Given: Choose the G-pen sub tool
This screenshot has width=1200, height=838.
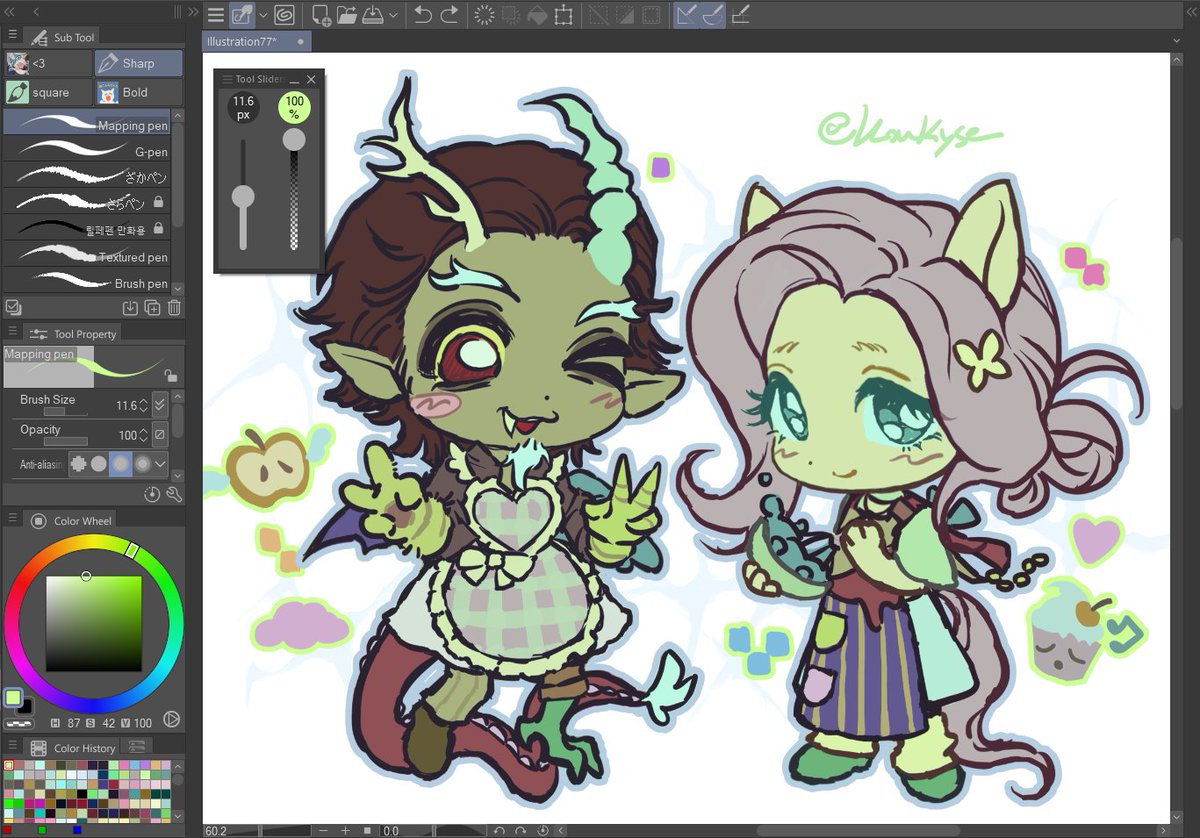Looking at the screenshot, I should coord(86,151).
